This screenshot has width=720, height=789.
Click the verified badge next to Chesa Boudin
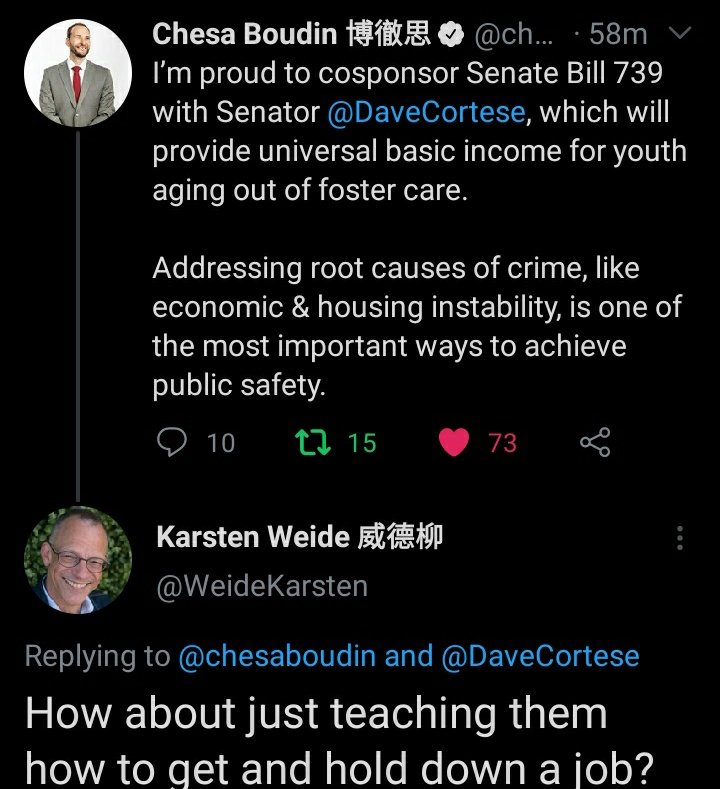click(x=451, y=35)
